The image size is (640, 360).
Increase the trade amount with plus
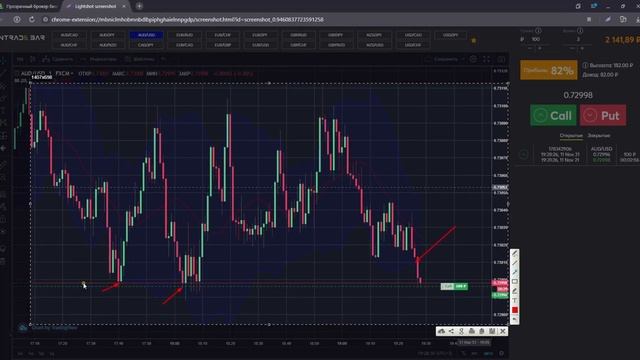(540, 48)
